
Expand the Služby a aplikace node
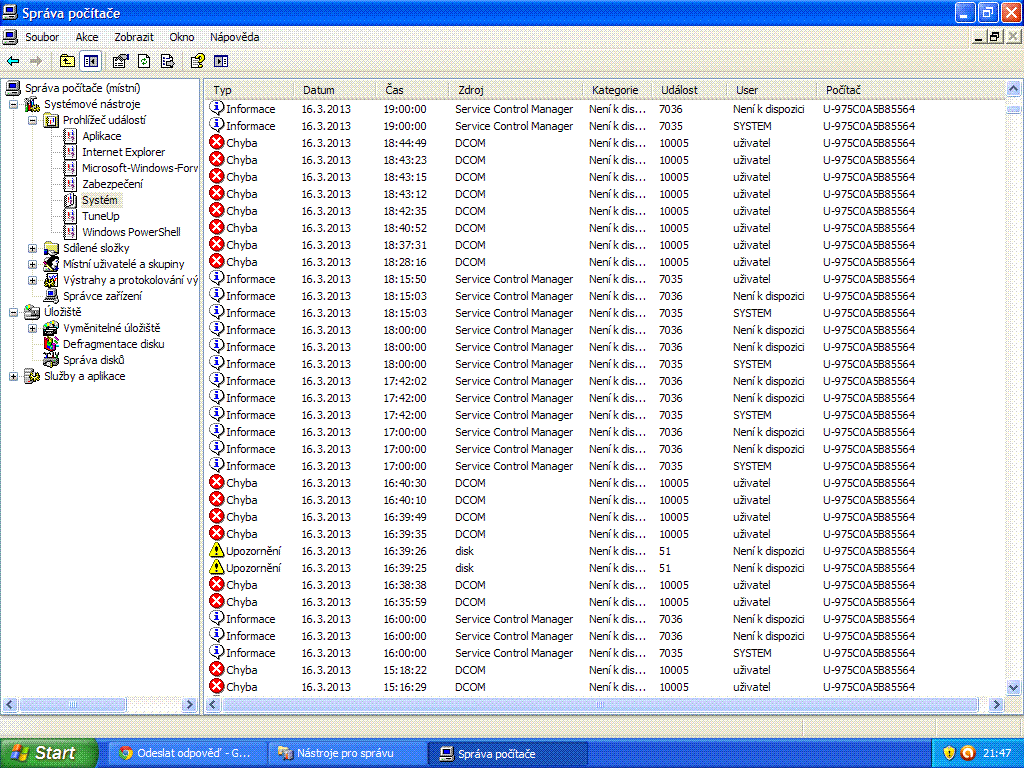point(13,376)
